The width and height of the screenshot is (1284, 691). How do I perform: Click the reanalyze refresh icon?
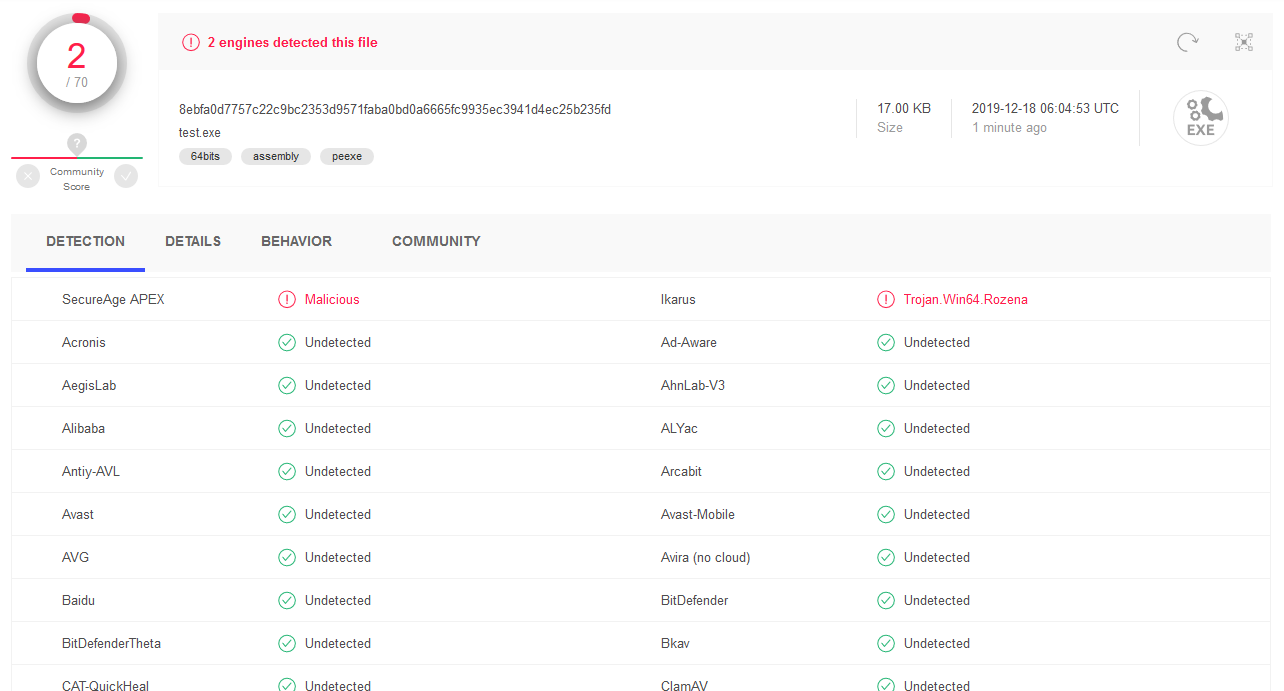tap(1187, 42)
